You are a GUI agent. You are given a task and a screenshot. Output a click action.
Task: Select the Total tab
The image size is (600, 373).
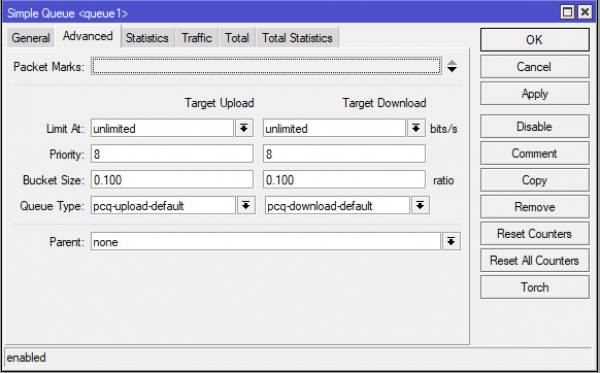[x=237, y=38]
